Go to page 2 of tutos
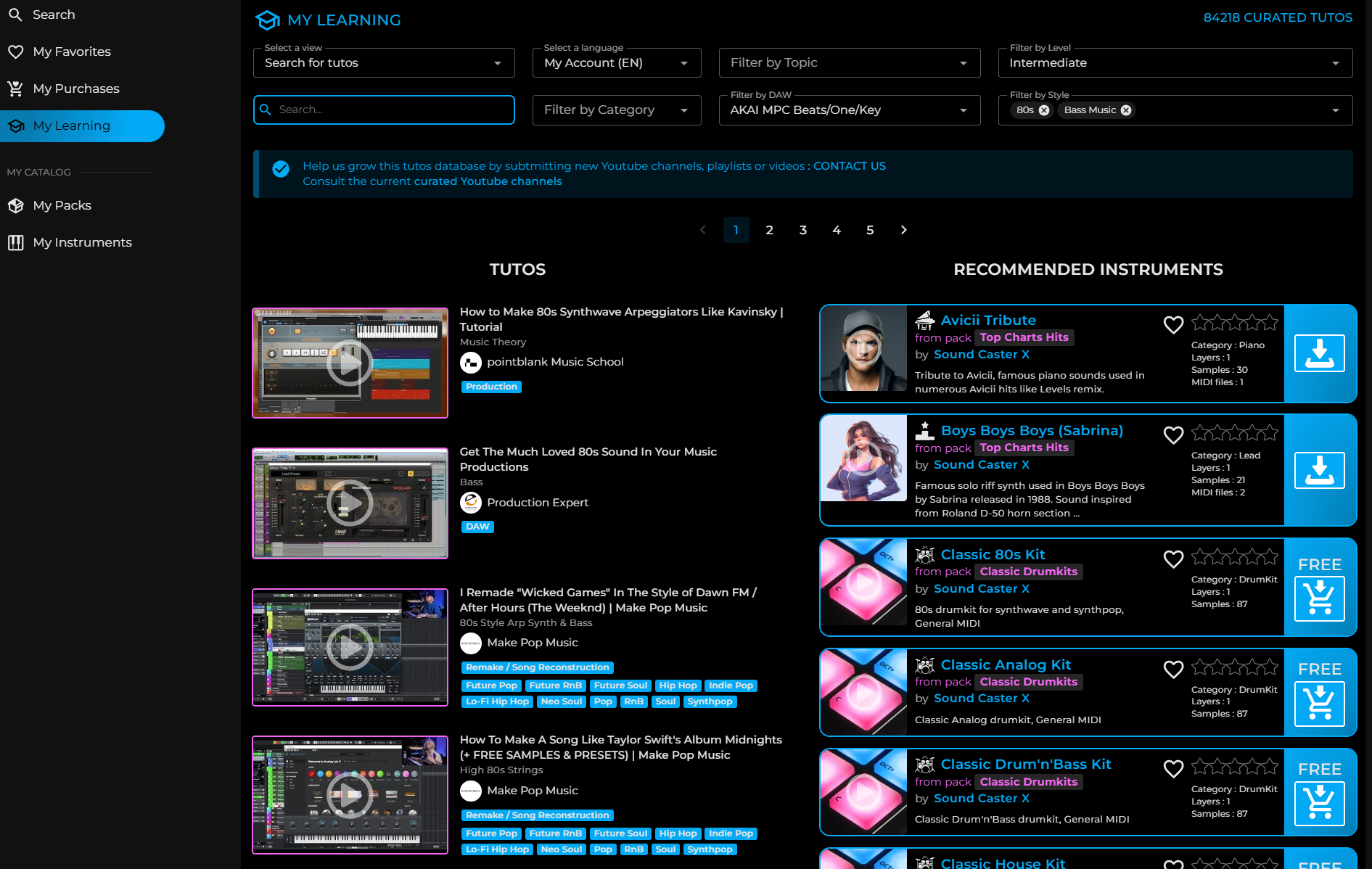 pos(770,230)
